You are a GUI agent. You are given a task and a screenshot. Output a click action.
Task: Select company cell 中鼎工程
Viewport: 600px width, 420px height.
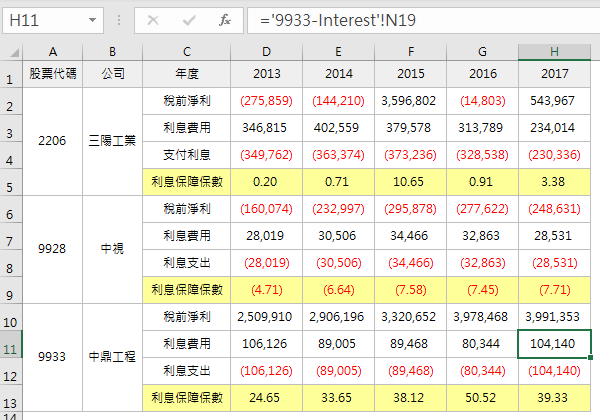tap(112, 357)
